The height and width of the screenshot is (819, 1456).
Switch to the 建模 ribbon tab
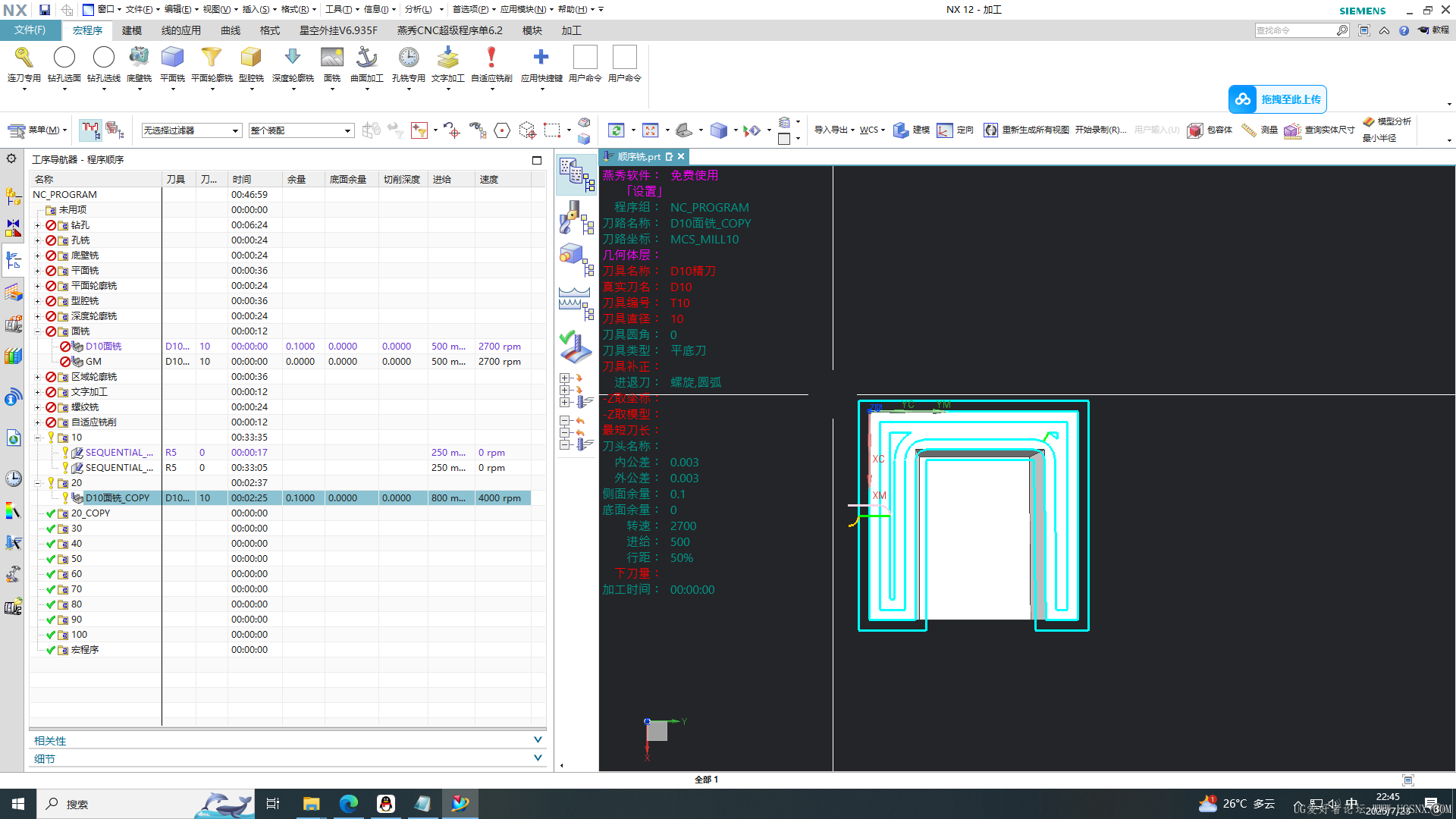[x=132, y=30]
